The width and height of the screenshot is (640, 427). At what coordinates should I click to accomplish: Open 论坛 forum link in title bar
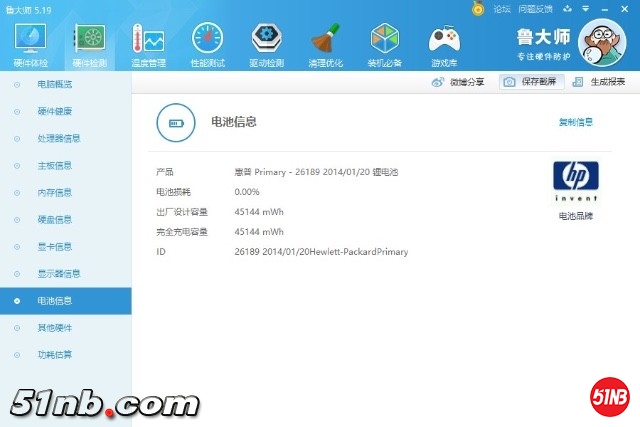pyautogui.click(x=501, y=8)
